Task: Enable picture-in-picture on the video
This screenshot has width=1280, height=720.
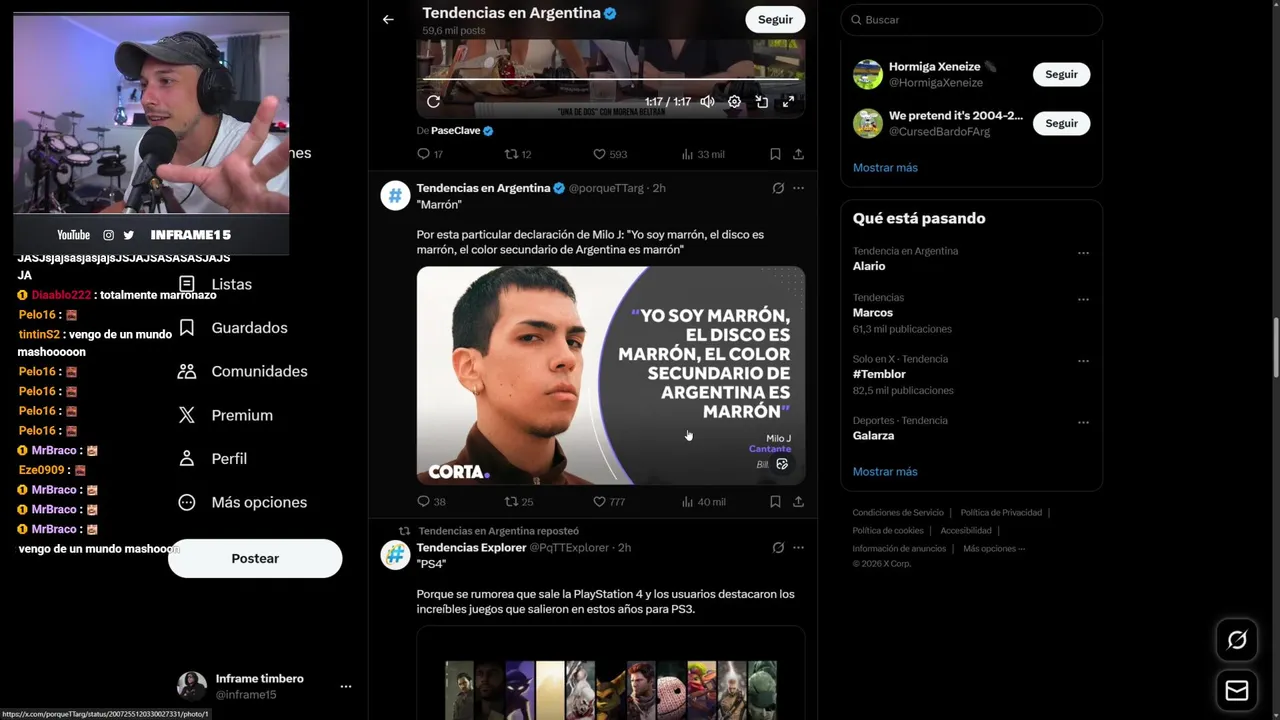Action: tap(761, 101)
